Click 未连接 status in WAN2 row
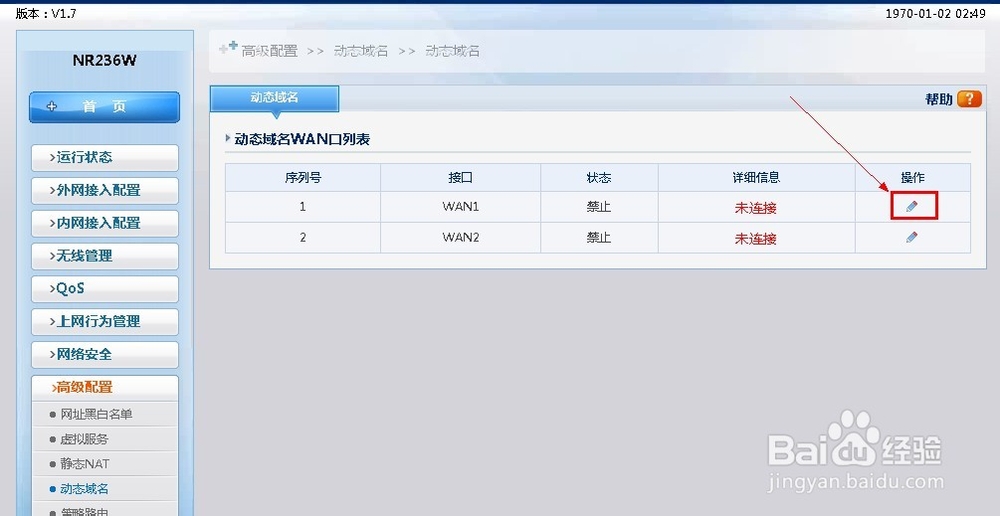The width and height of the screenshot is (1000, 516). [756, 239]
